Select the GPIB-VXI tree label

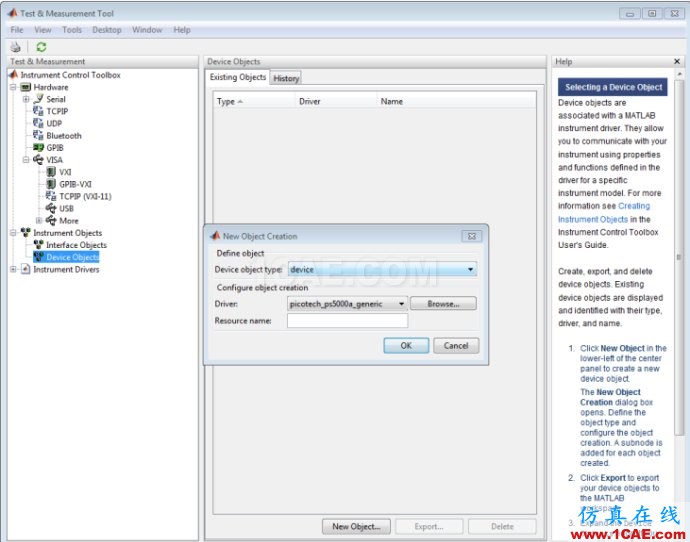pos(75,184)
